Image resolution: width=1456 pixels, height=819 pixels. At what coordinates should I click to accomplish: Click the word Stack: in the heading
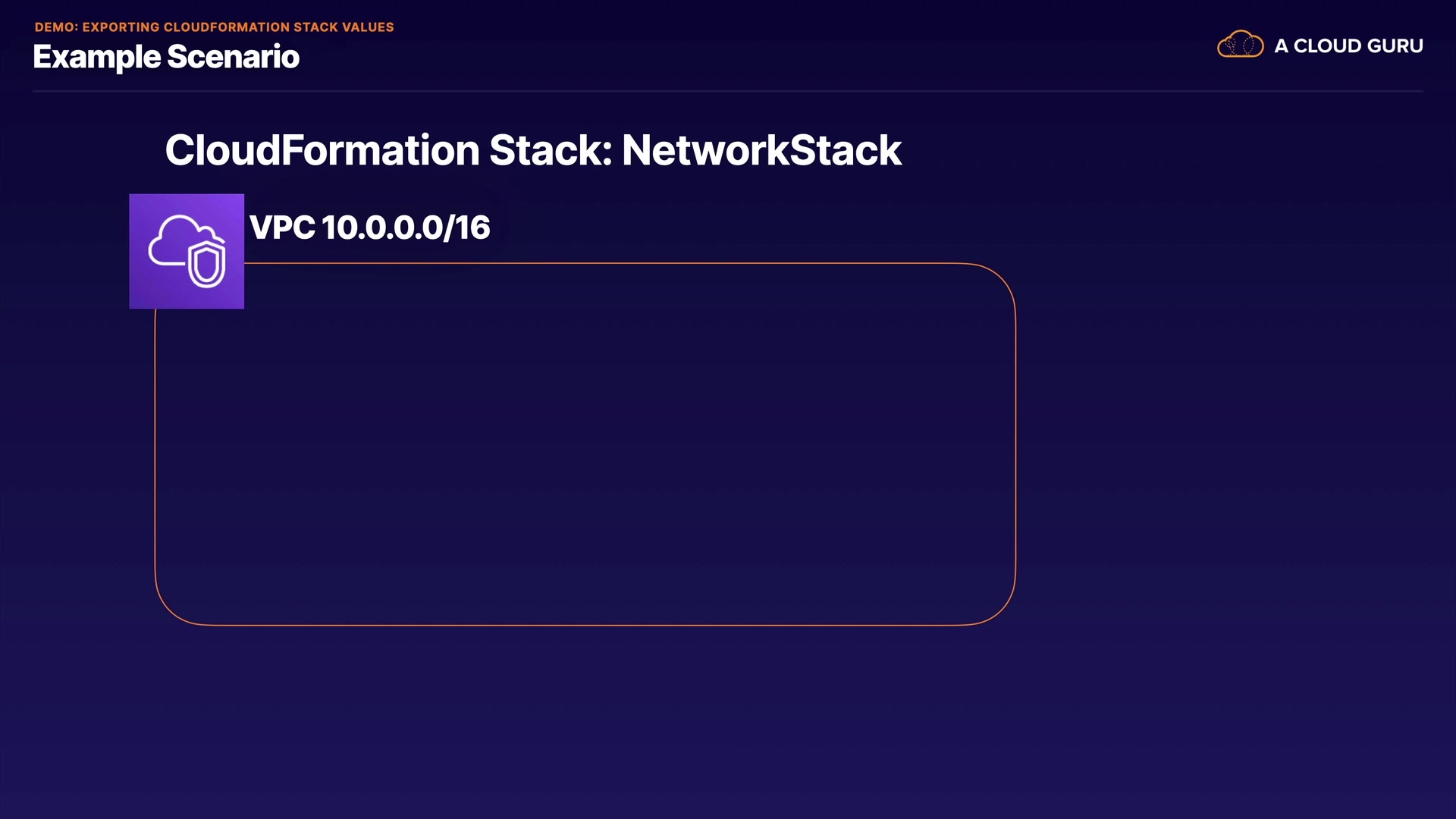[x=550, y=150]
